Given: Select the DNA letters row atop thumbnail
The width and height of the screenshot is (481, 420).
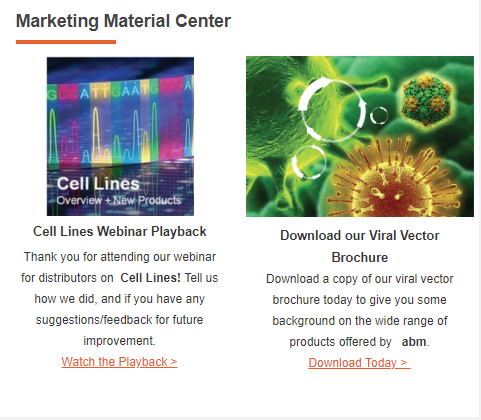Looking at the screenshot, I should 120,90.
